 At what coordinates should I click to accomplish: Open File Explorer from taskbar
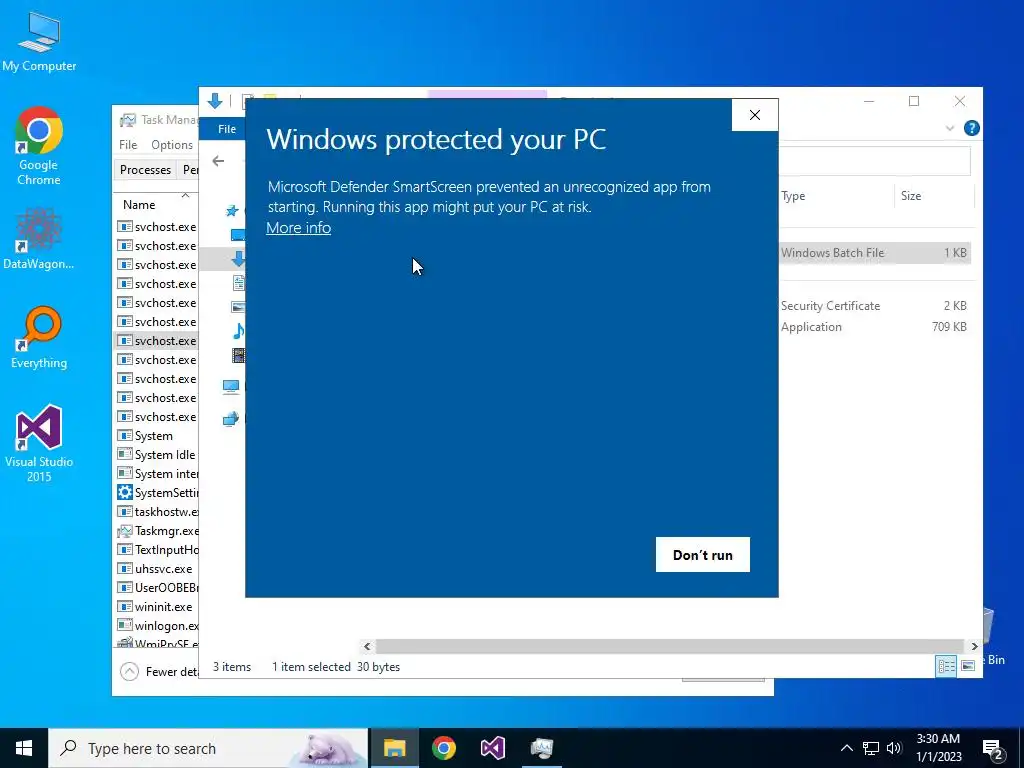click(x=394, y=748)
